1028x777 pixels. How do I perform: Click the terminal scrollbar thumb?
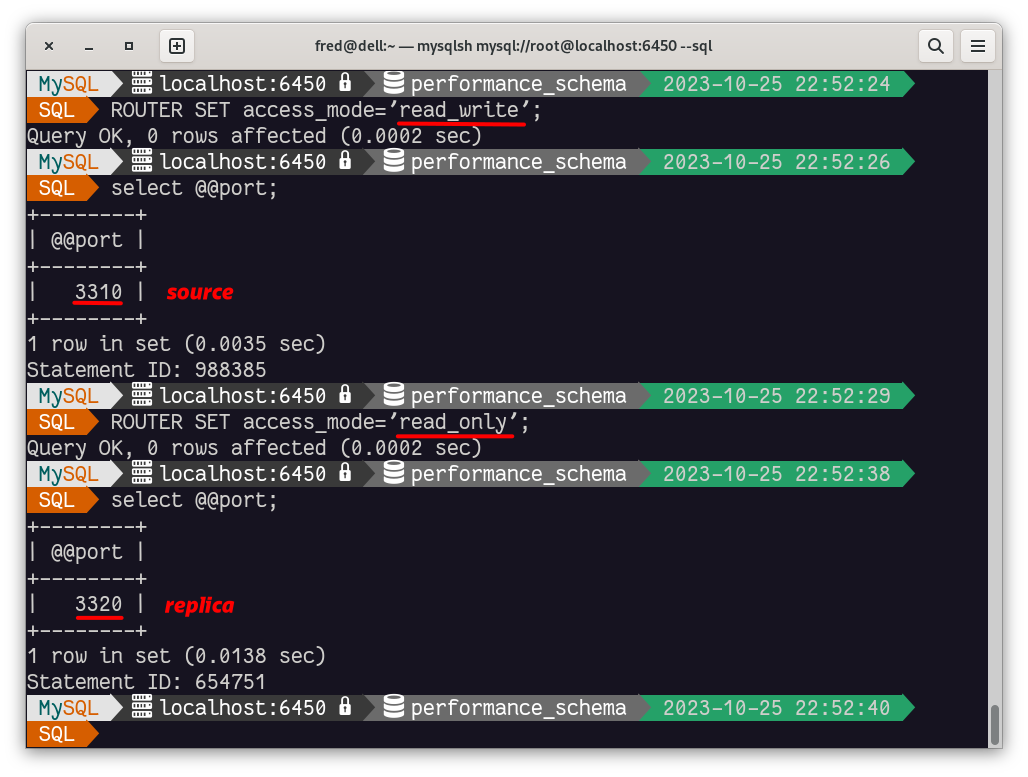[995, 725]
